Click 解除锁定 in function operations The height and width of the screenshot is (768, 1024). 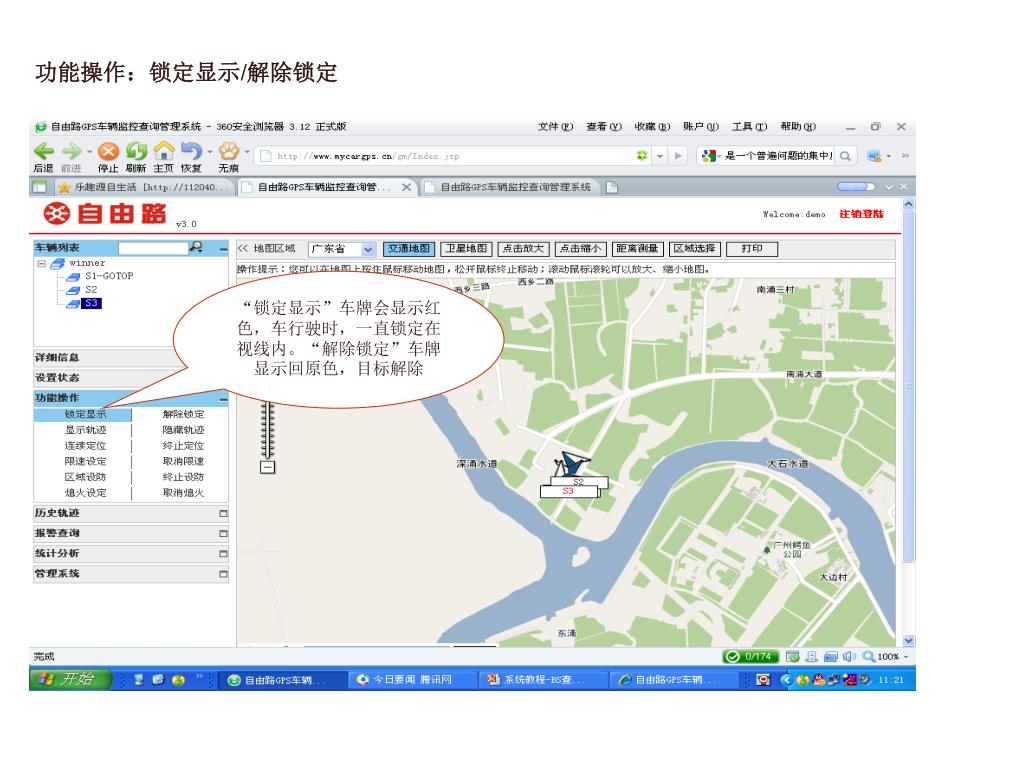click(183, 414)
